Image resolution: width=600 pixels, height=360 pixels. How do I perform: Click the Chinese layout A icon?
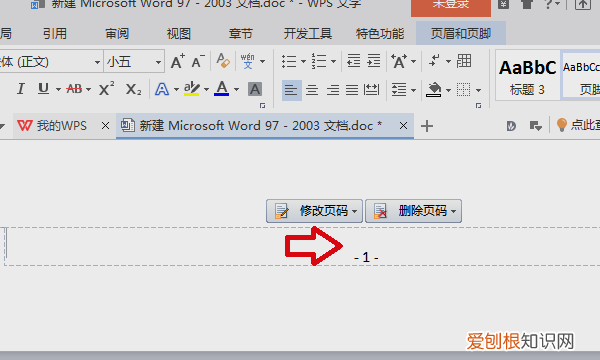click(399, 61)
